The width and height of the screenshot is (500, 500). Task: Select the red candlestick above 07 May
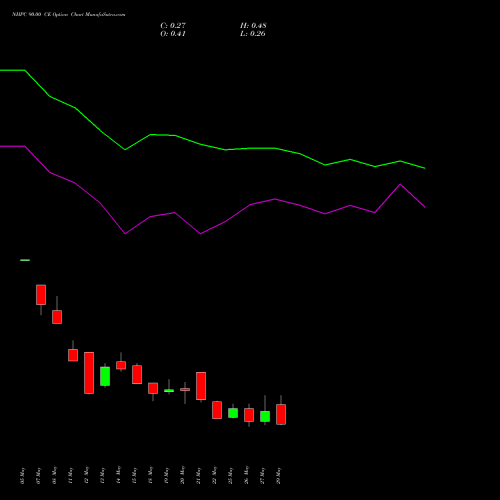(x=41, y=295)
